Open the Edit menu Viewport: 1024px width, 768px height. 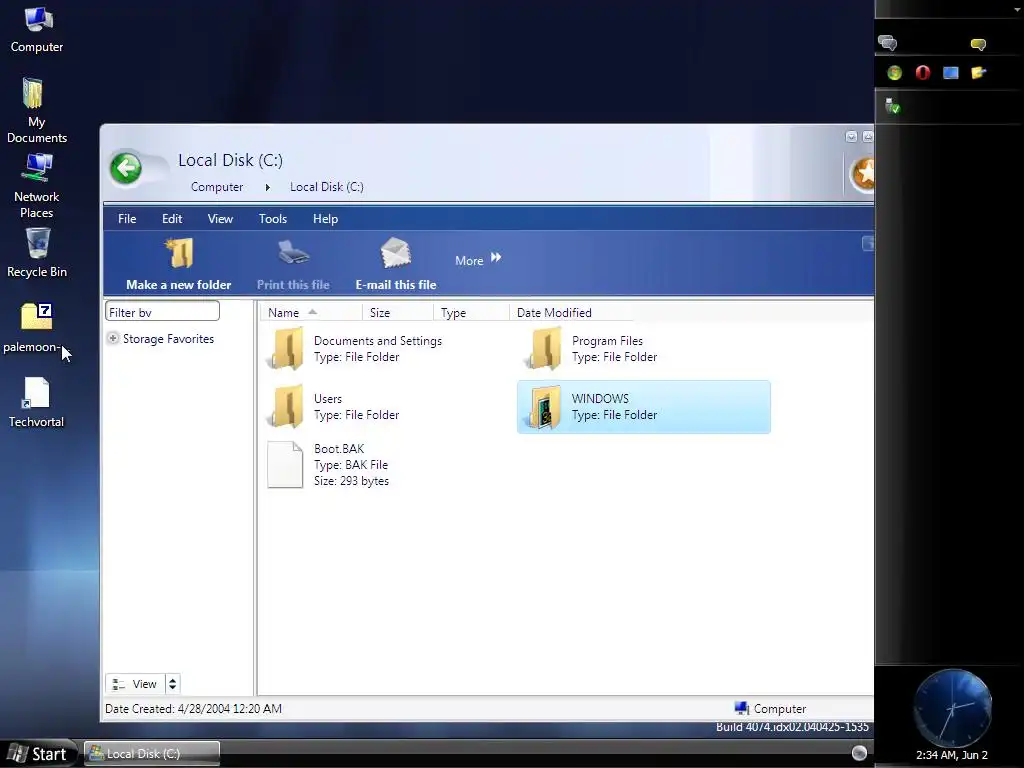click(172, 219)
